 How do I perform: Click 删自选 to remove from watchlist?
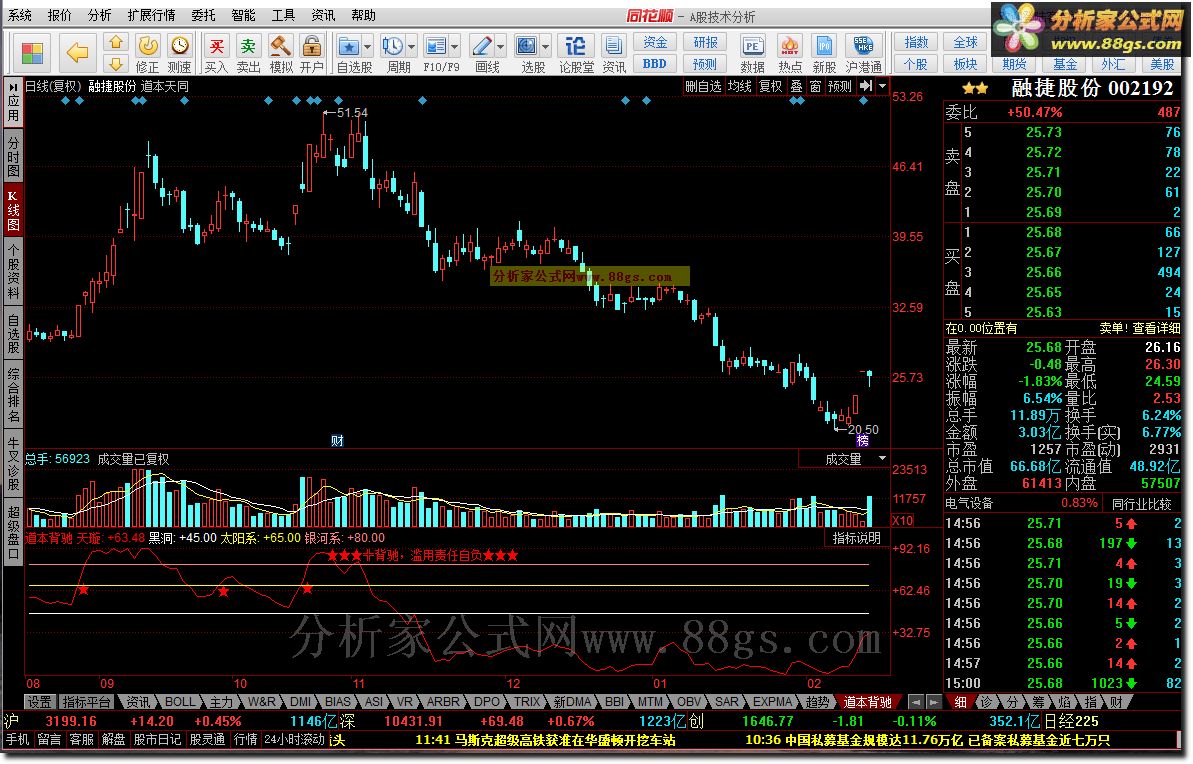click(x=703, y=87)
